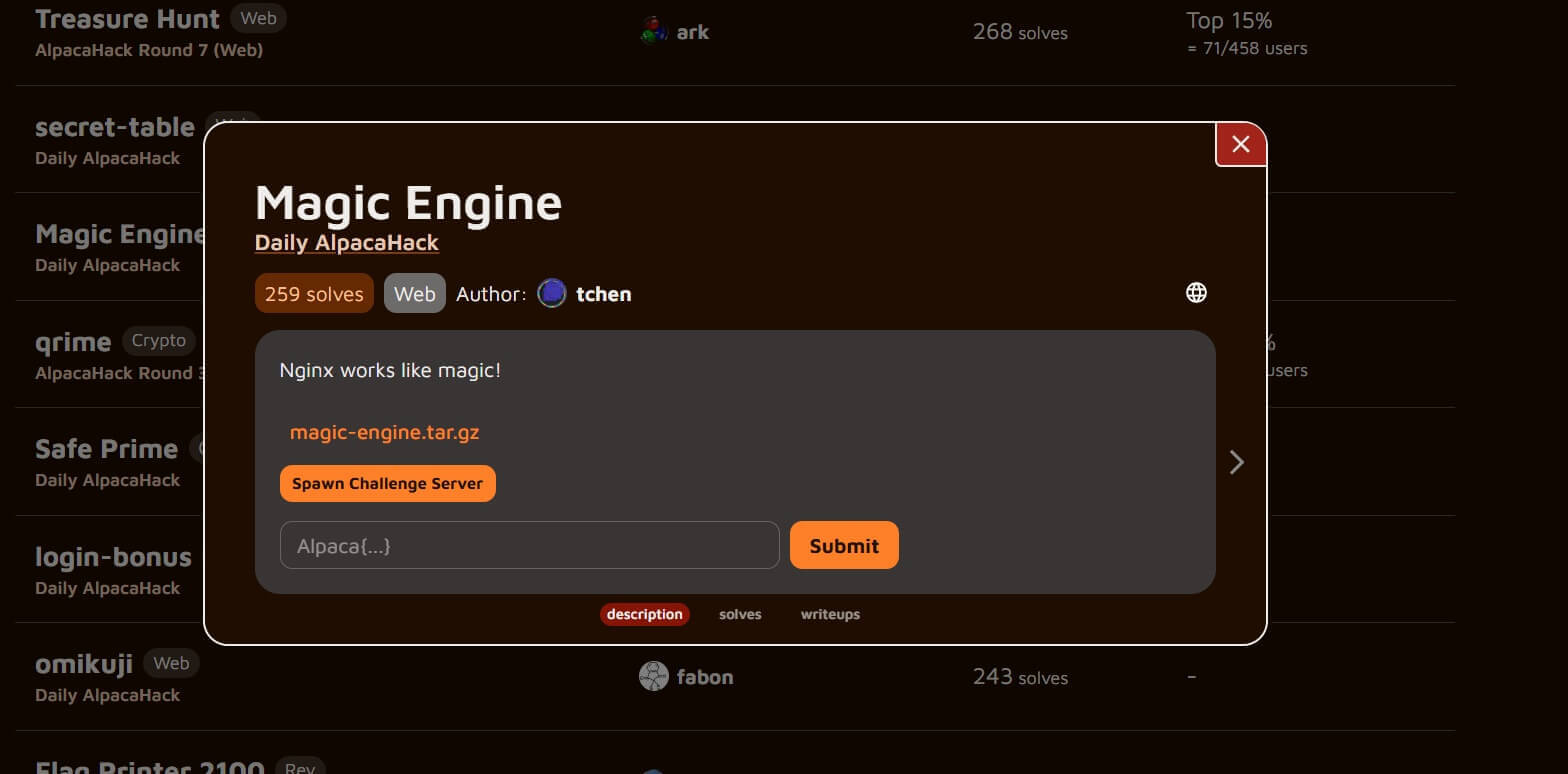
Task: Open the Daily AlpacaHack link in dialog
Action: [347, 243]
